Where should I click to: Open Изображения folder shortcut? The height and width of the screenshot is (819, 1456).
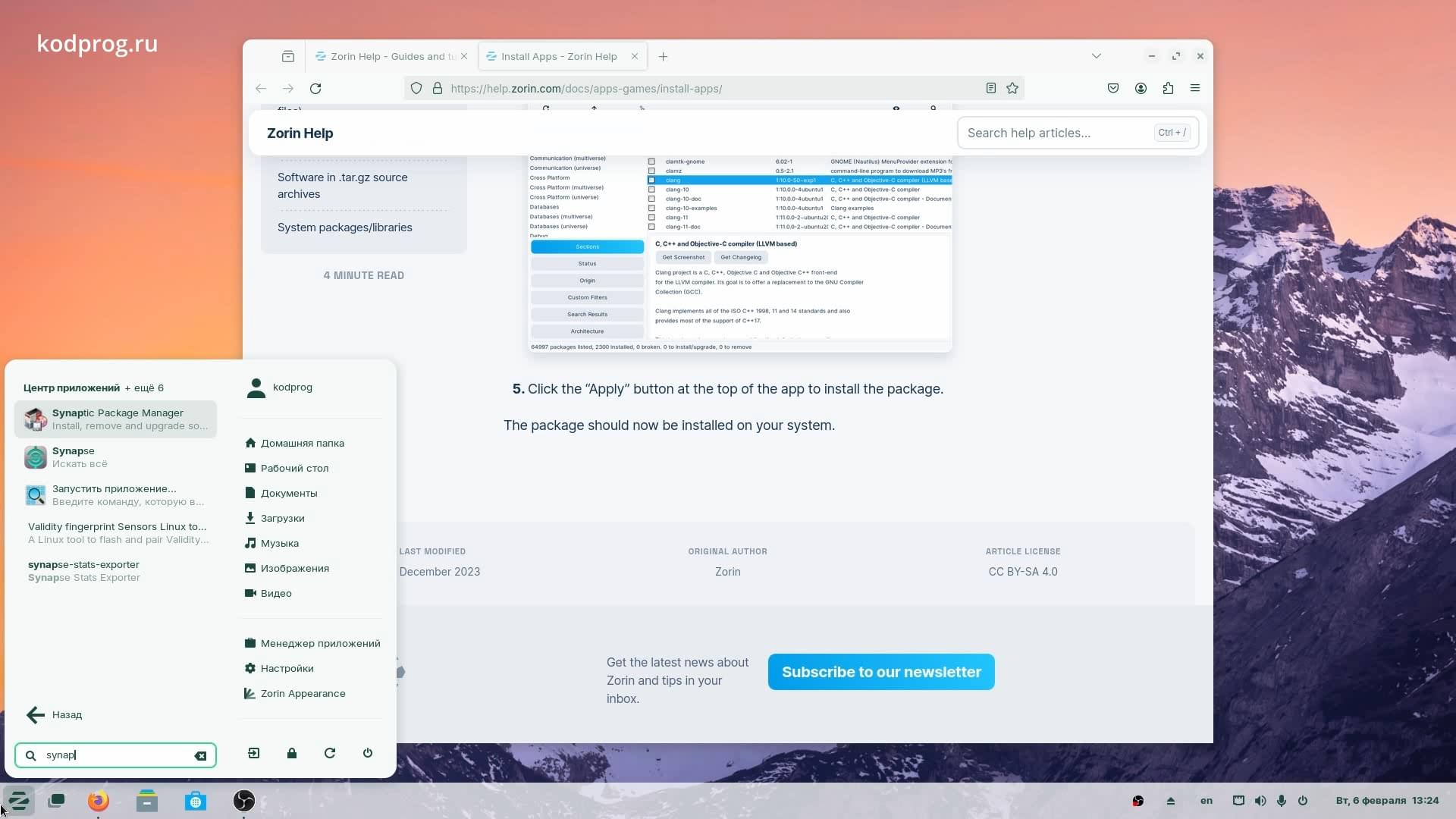(x=287, y=568)
